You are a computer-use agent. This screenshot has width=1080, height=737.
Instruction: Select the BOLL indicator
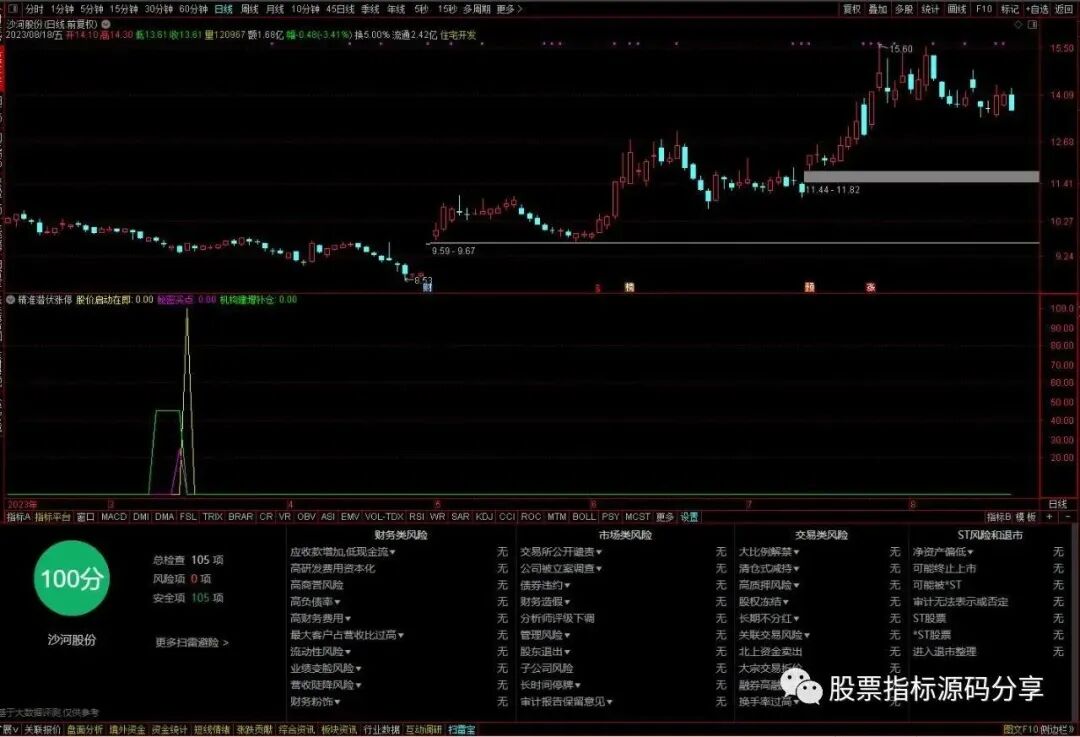(x=584, y=517)
